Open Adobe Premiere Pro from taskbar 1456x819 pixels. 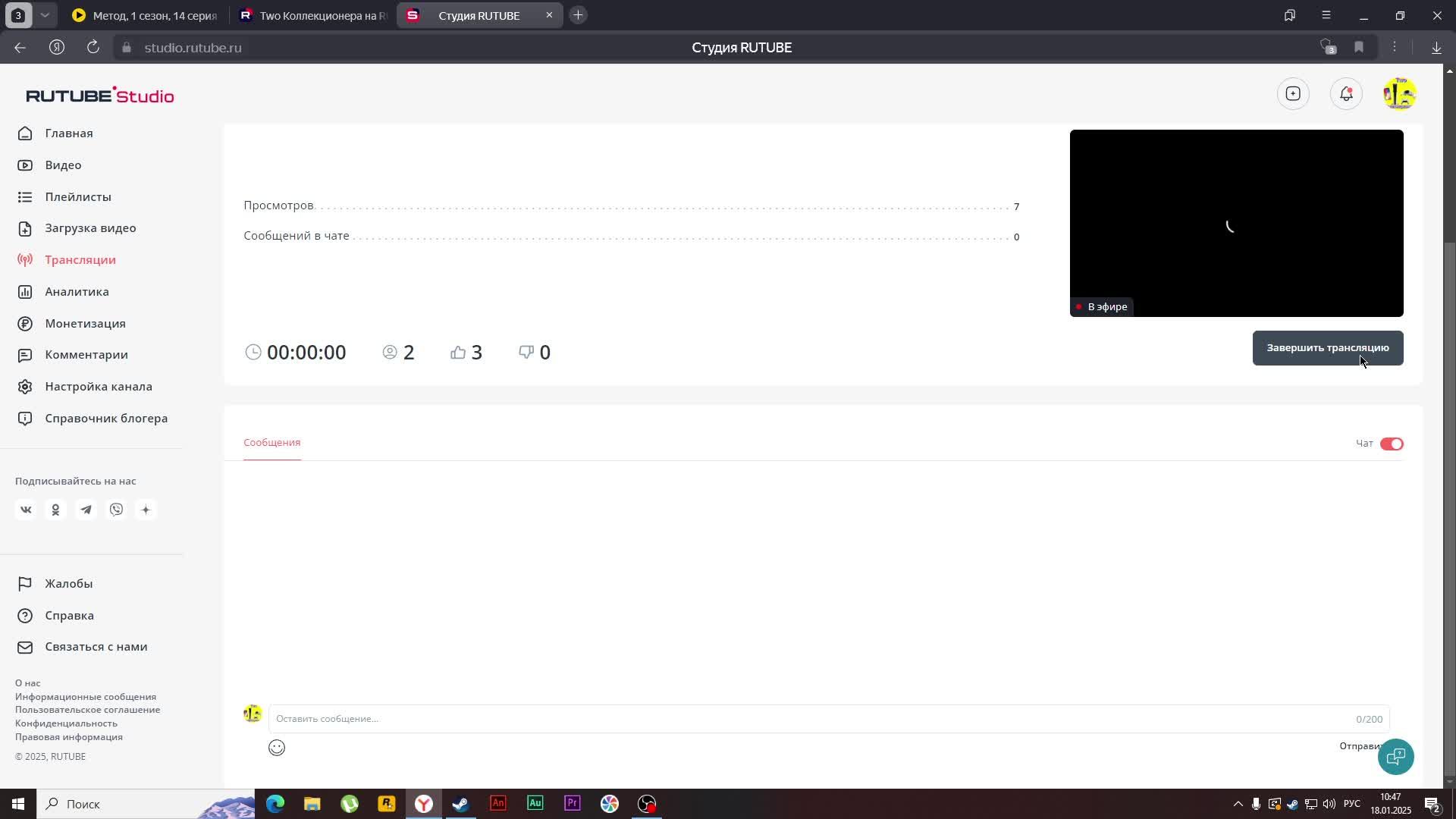(573, 804)
